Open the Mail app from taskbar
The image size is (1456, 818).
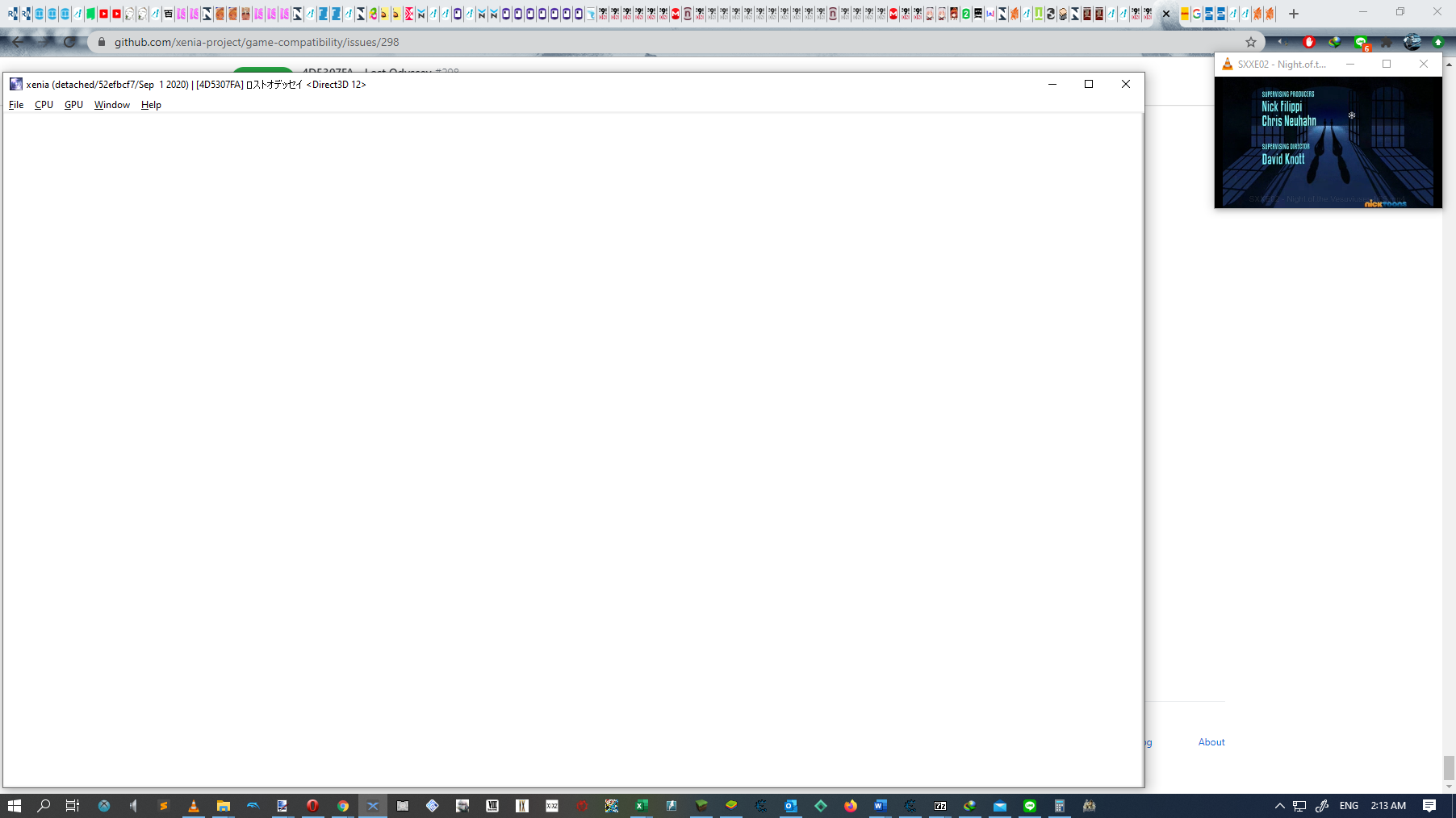(1000, 806)
